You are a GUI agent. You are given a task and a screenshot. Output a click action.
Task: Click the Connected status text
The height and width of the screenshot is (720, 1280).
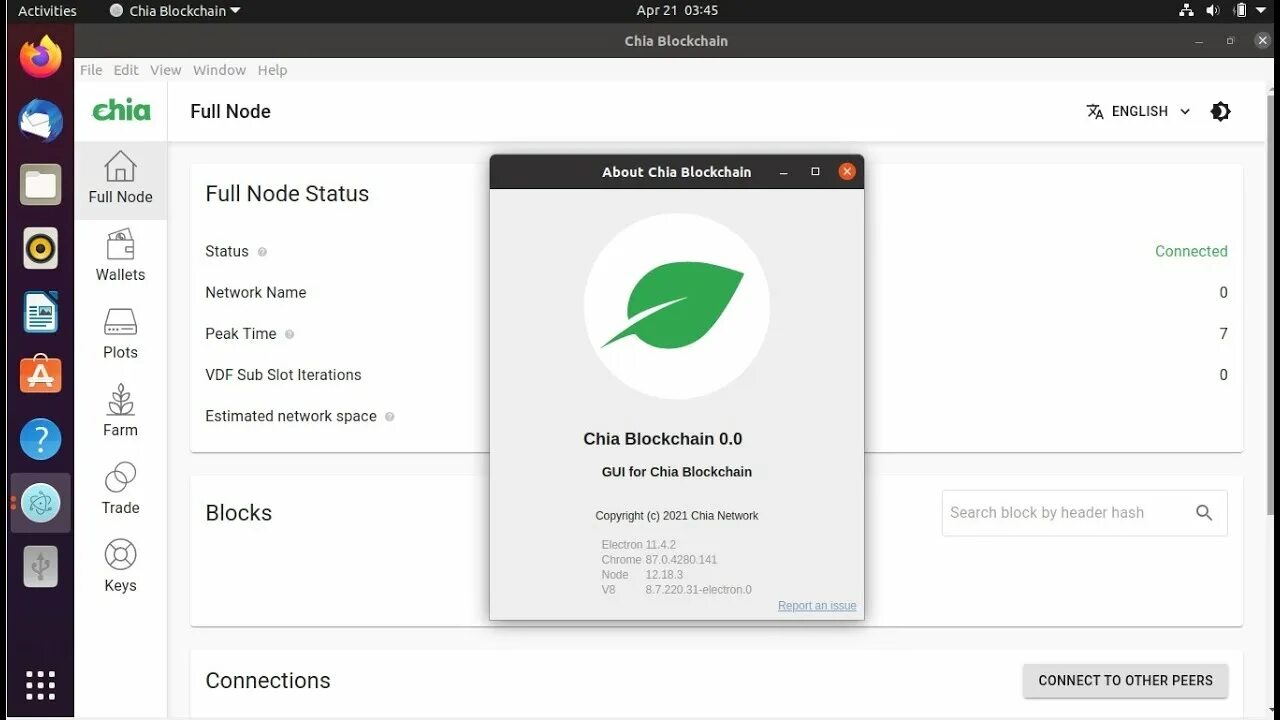point(1191,252)
